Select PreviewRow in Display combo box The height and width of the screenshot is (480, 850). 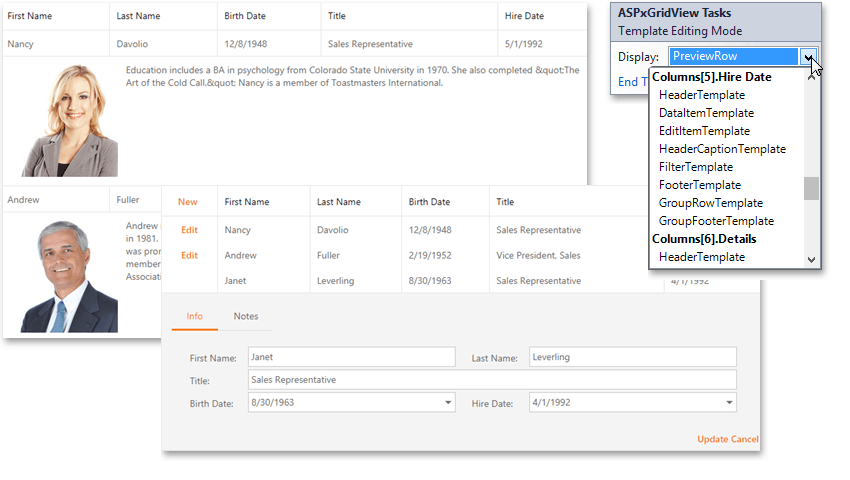tap(733, 56)
